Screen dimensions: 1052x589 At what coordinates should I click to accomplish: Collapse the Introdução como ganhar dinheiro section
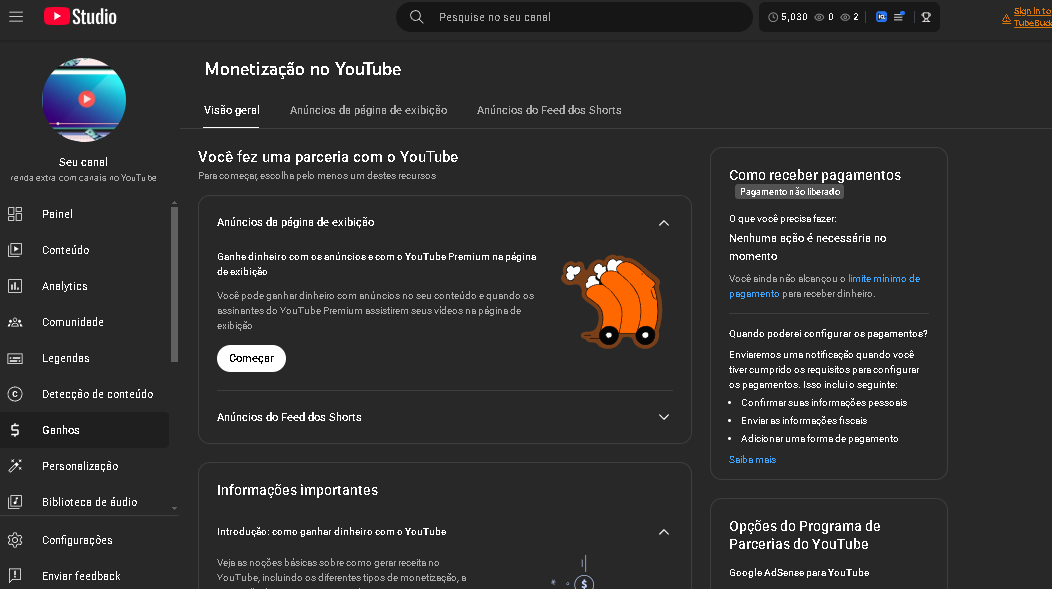coord(664,532)
